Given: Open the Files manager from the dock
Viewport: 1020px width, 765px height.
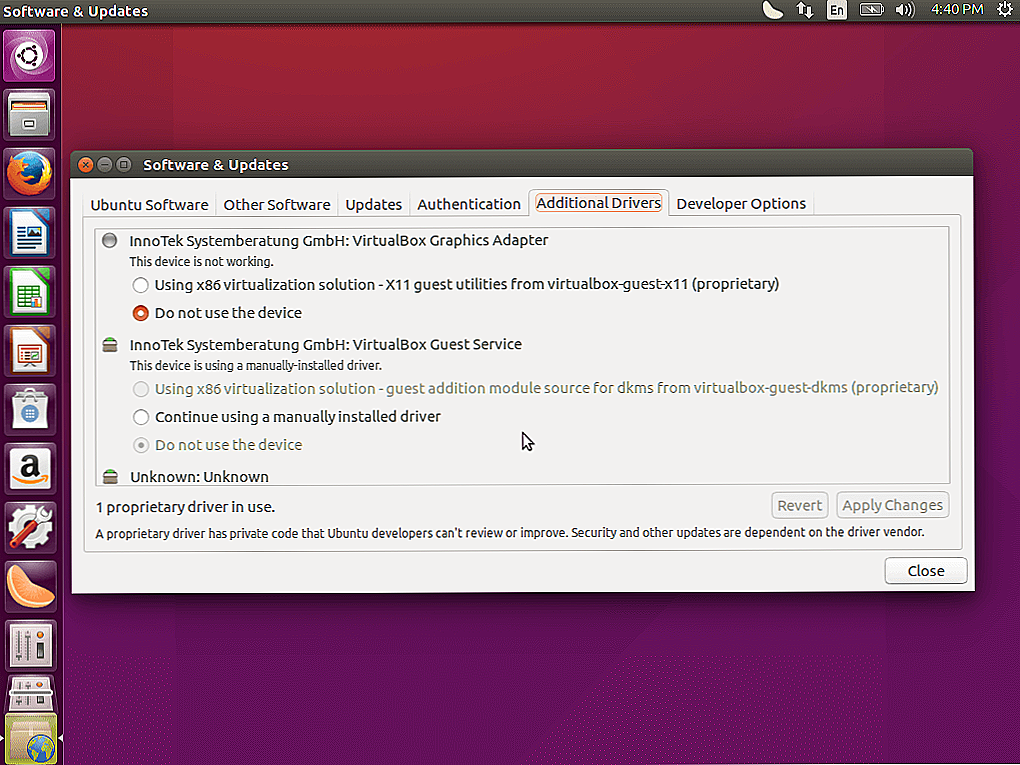Looking at the screenshot, I should (x=29, y=114).
